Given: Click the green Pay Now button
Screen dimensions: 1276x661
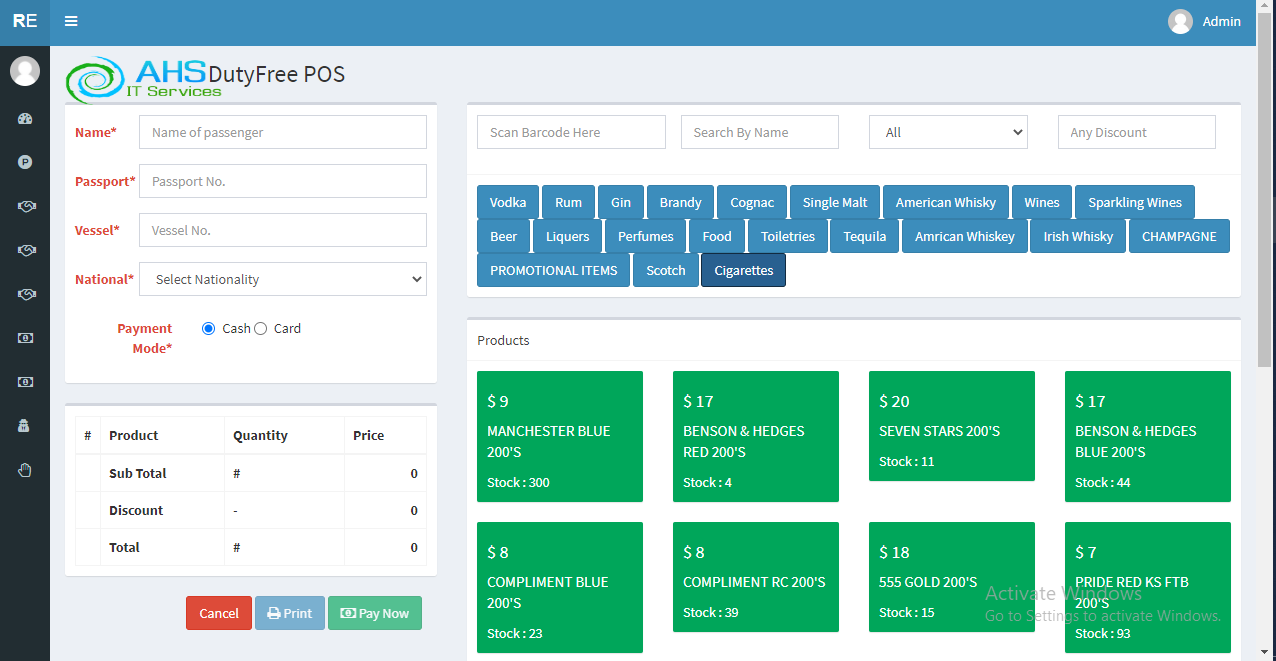Looking at the screenshot, I should 375,613.
